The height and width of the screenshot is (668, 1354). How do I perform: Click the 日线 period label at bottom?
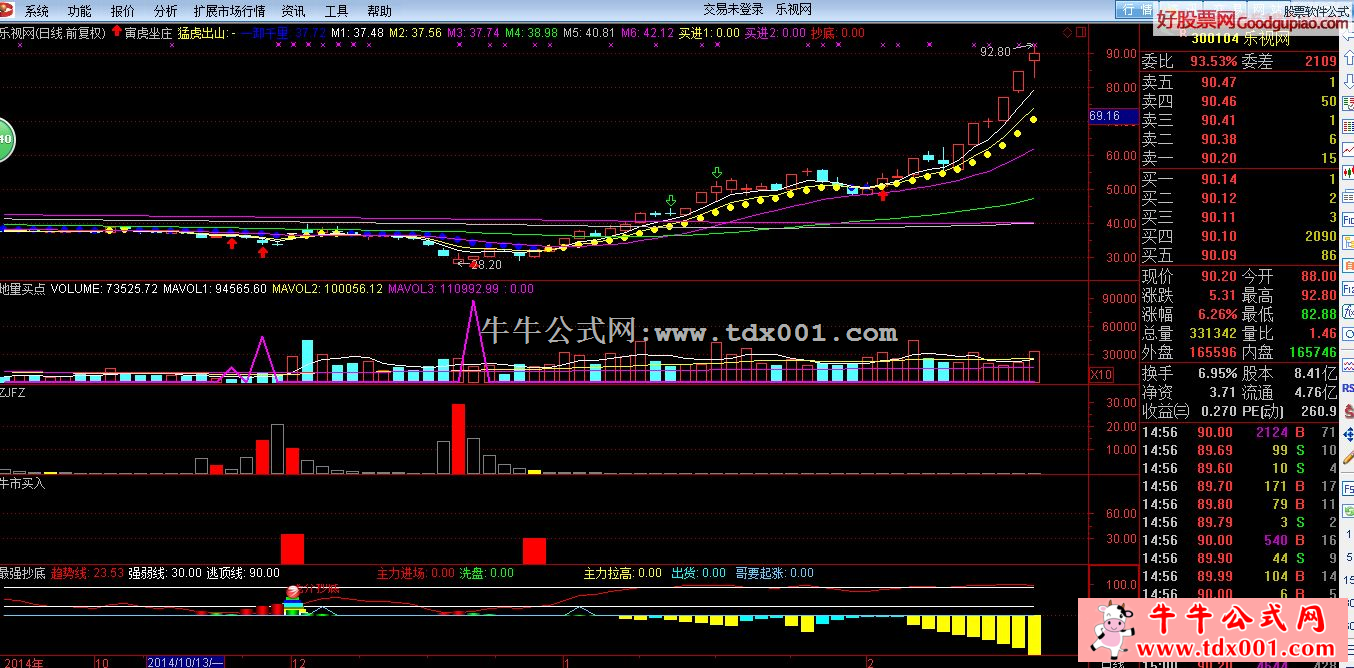click(1111, 664)
